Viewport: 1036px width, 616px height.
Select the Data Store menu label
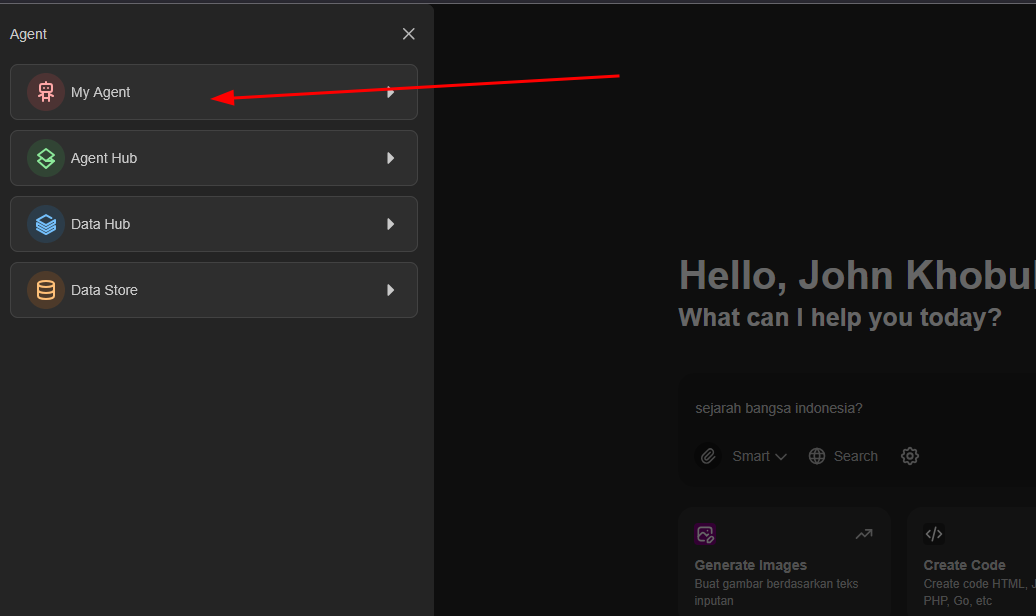point(104,290)
